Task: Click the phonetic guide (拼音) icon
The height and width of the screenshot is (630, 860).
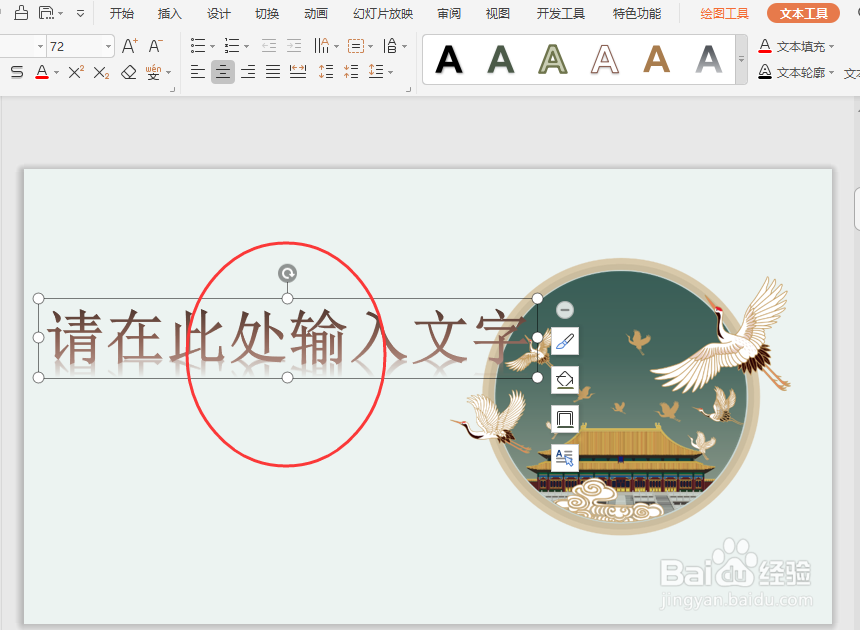Action: [152, 71]
